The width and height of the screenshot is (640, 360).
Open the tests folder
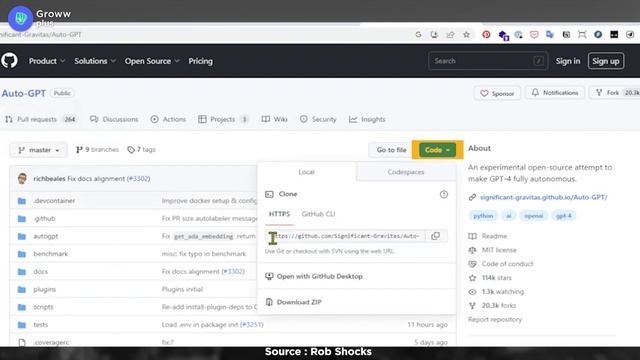pos(40,324)
